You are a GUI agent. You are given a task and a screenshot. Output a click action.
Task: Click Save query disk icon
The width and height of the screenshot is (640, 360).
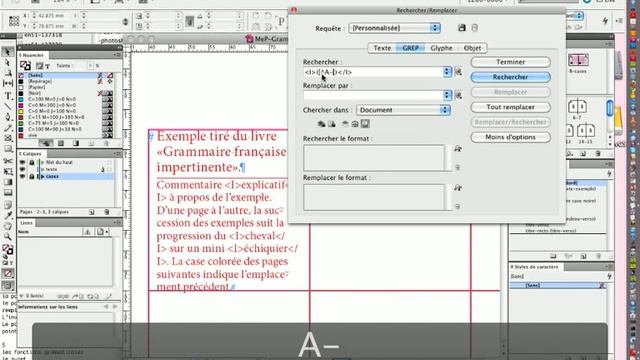(x=462, y=28)
